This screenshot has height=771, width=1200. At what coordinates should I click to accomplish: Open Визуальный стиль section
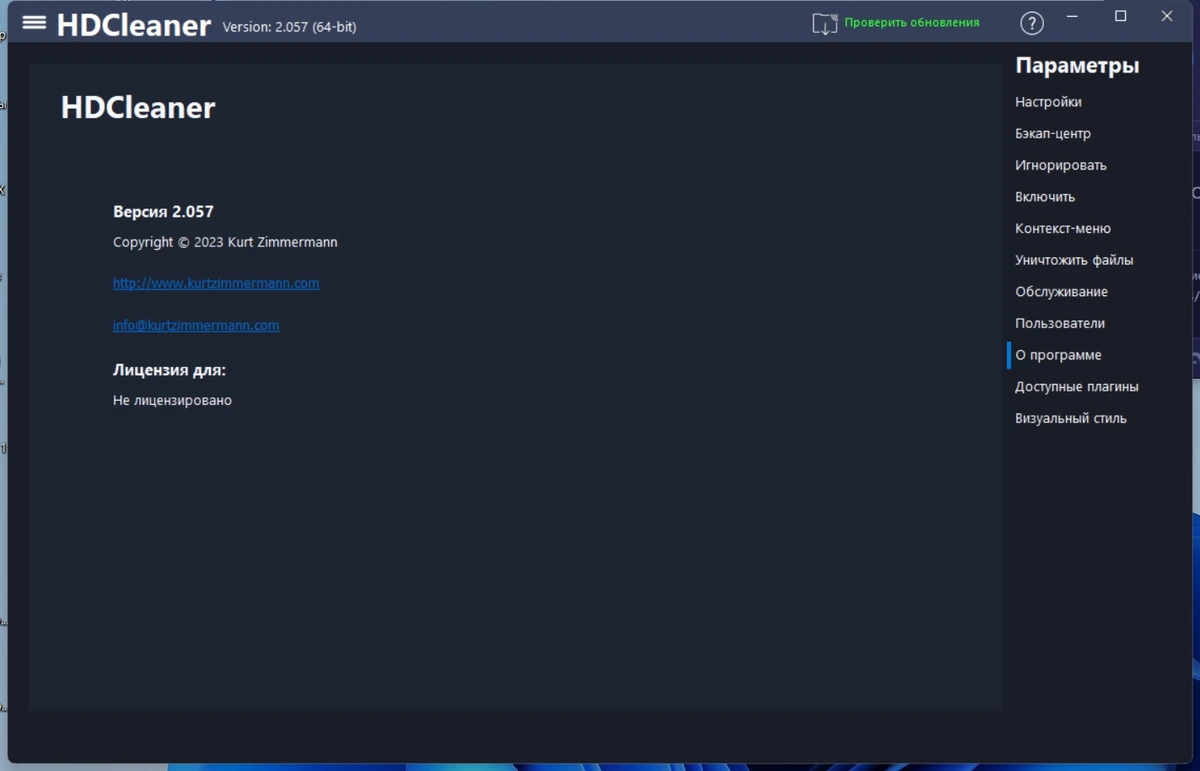[x=1071, y=419]
